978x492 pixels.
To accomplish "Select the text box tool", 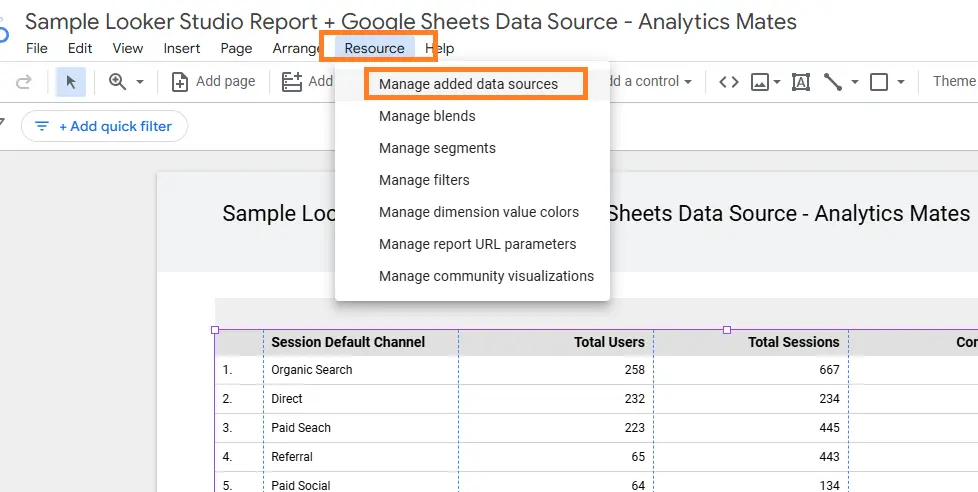I will click(x=801, y=82).
